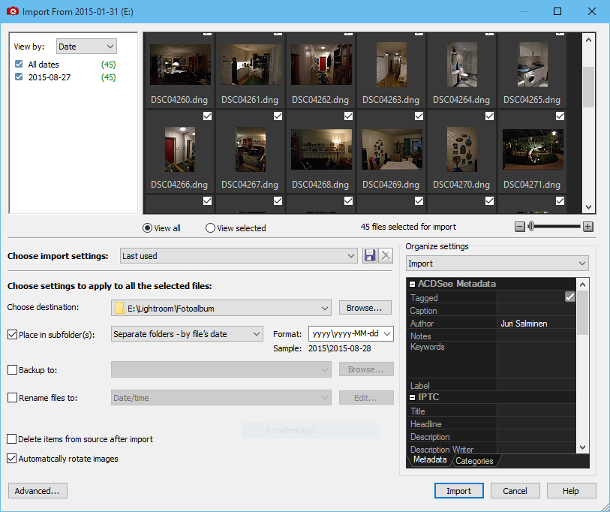Open Separate folders by file's date dropdown
610x512 pixels.
[187, 334]
